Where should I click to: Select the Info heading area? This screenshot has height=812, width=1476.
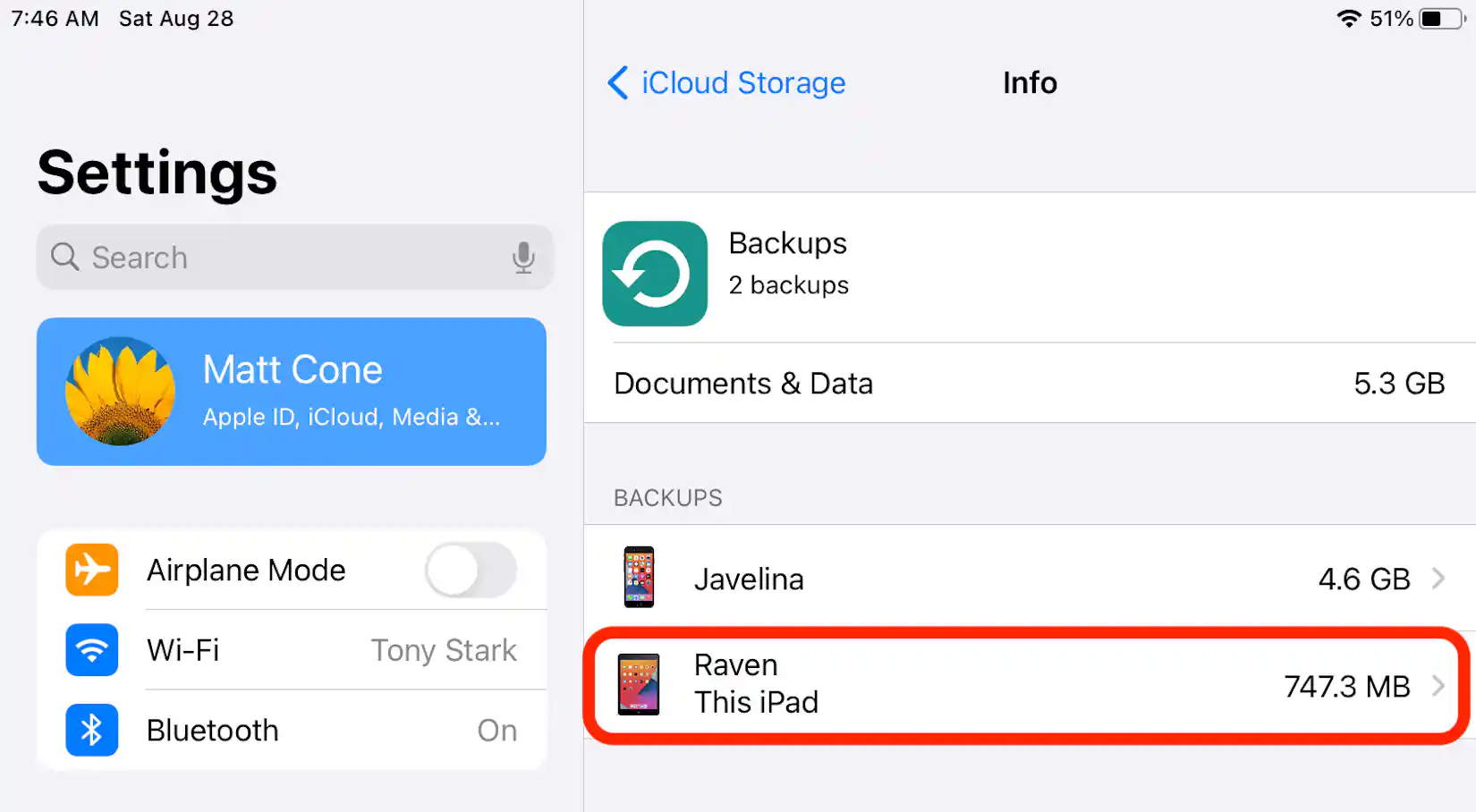pos(1030,83)
